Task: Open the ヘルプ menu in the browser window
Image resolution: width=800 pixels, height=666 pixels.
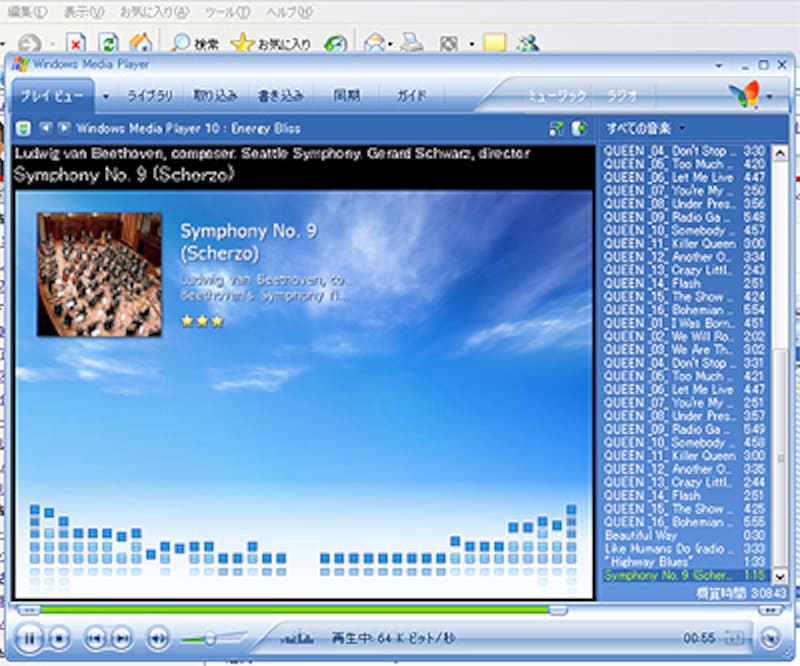Action: 289,12
